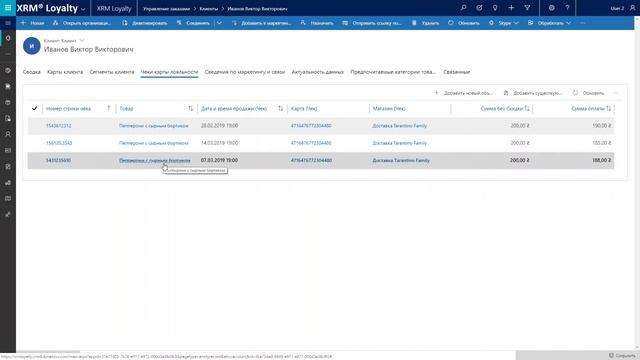640x360 pixels.
Task: Expand the Соединить split dropdown arrow
Action: coord(219,23)
